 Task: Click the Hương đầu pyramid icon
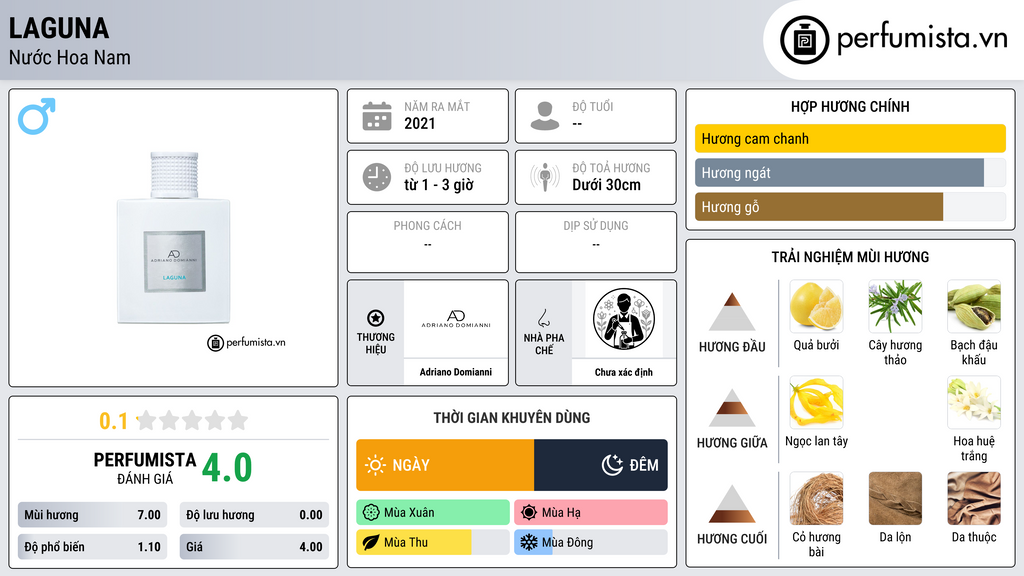click(x=732, y=312)
